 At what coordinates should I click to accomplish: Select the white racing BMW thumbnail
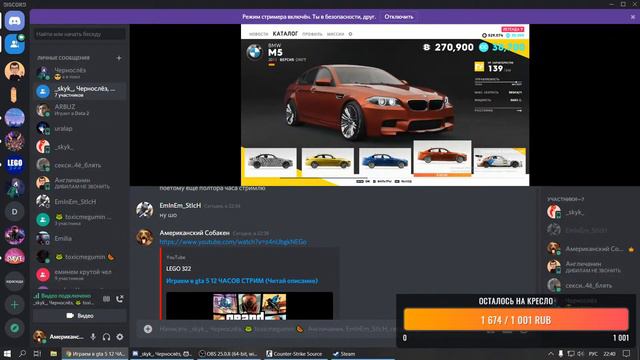pyautogui.click(x=500, y=162)
